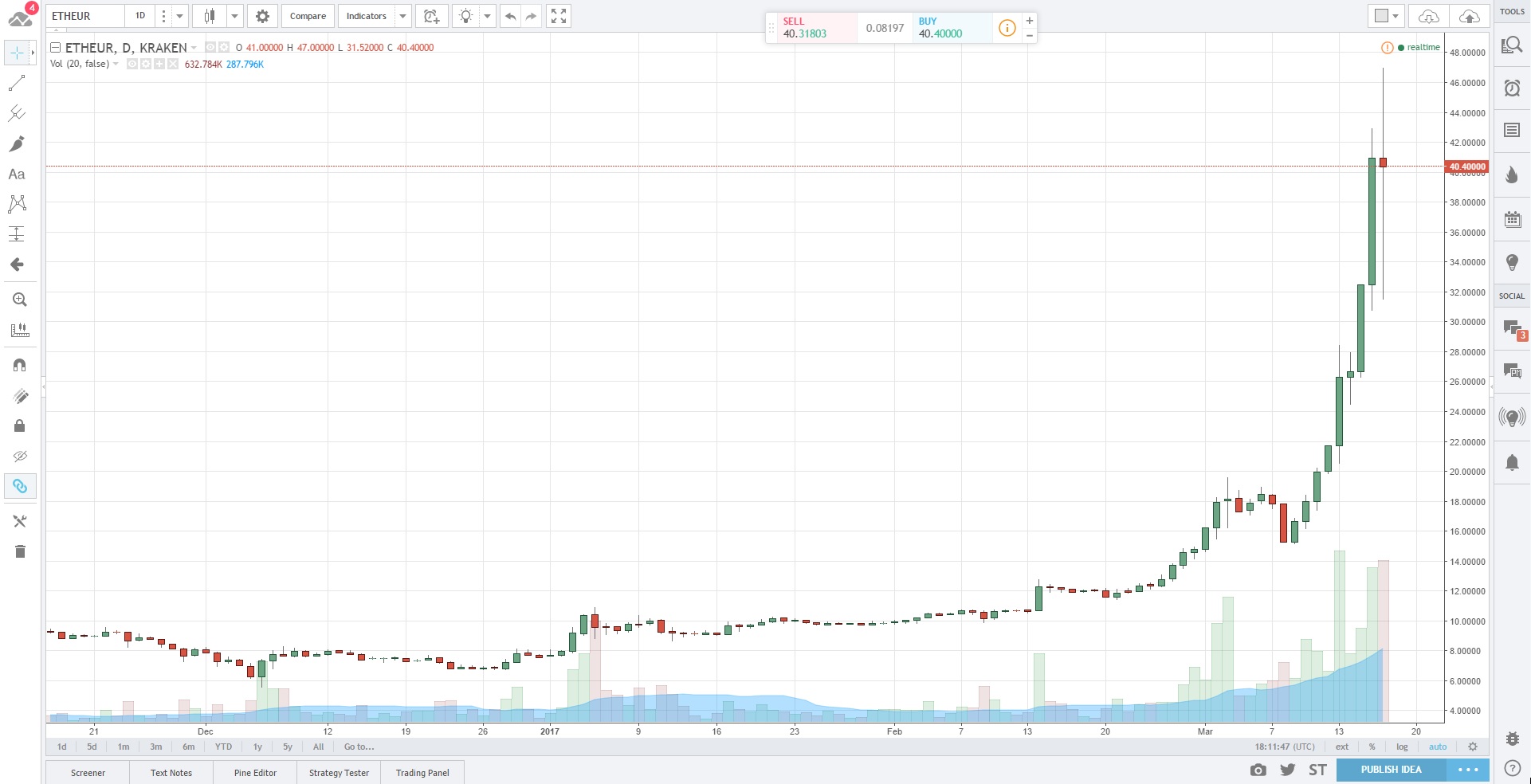Save chart layout to cloud
Image resolution: width=1531 pixels, height=784 pixels.
(1469, 16)
